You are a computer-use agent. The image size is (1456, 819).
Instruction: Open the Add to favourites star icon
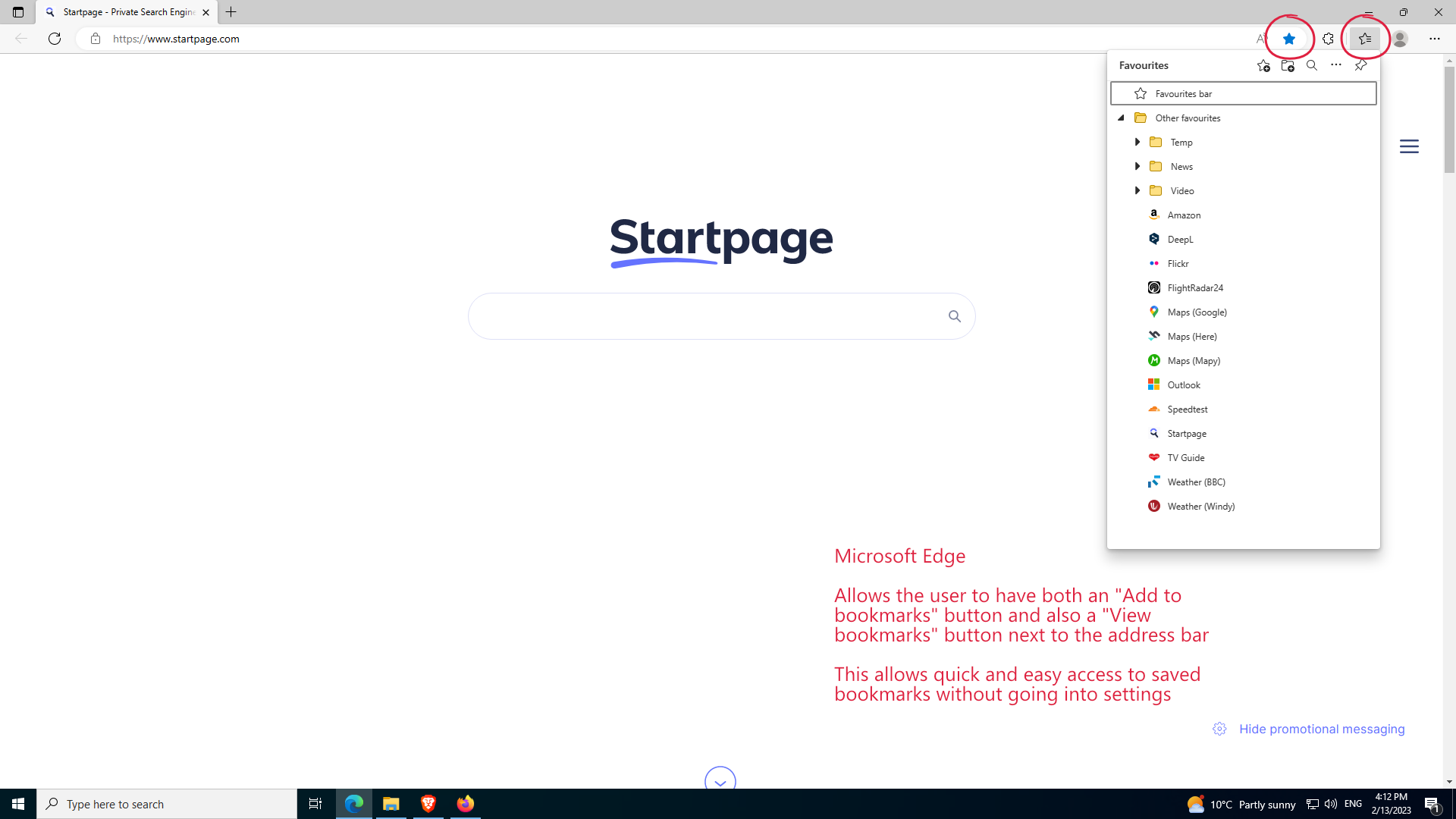(1288, 39)
